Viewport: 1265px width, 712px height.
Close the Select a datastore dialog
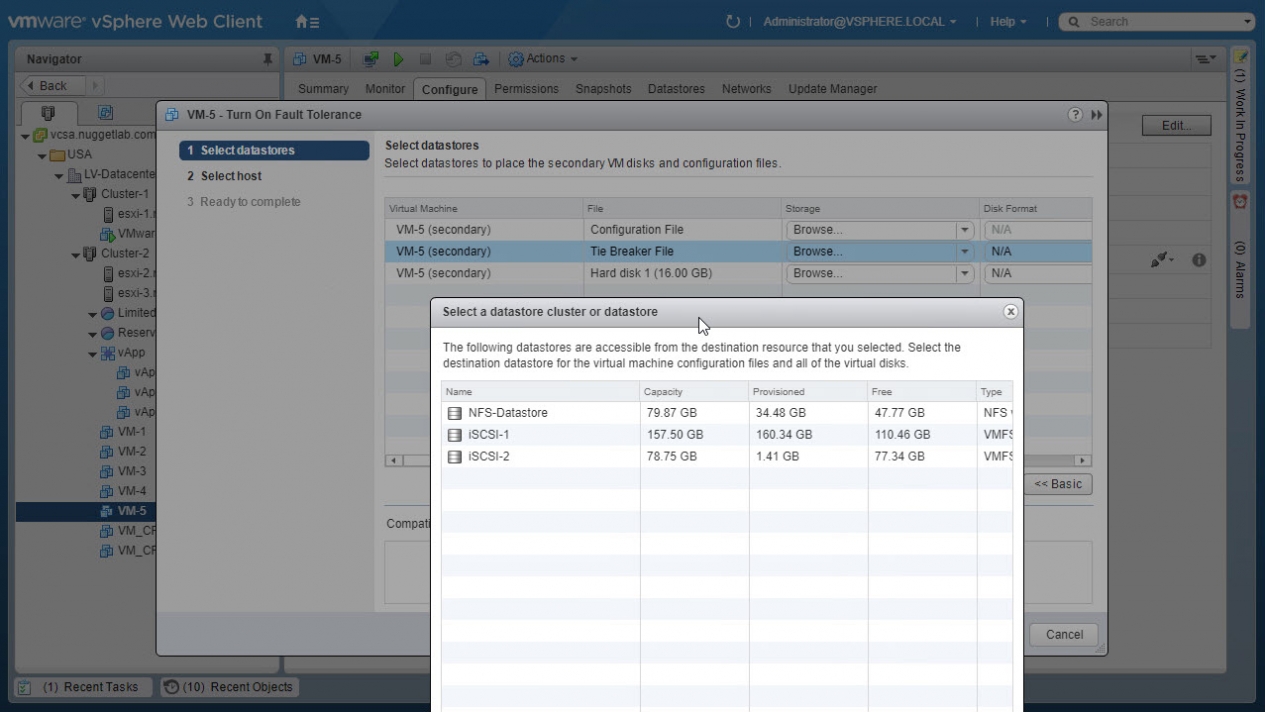[x=1010, y=312]
